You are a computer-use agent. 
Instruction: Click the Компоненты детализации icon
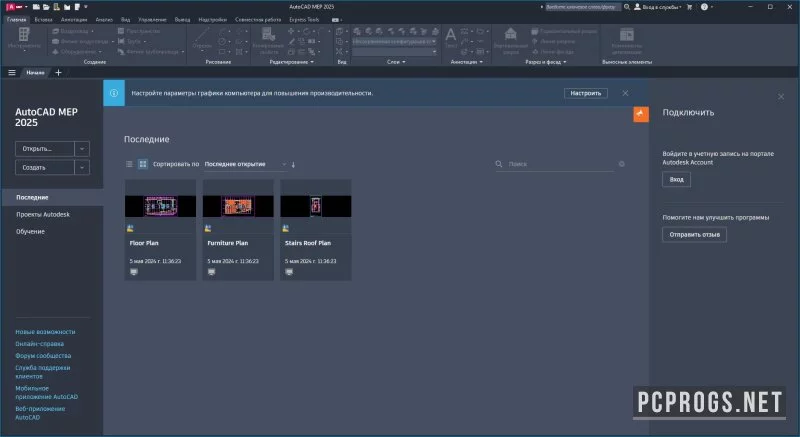coord(627,34)
